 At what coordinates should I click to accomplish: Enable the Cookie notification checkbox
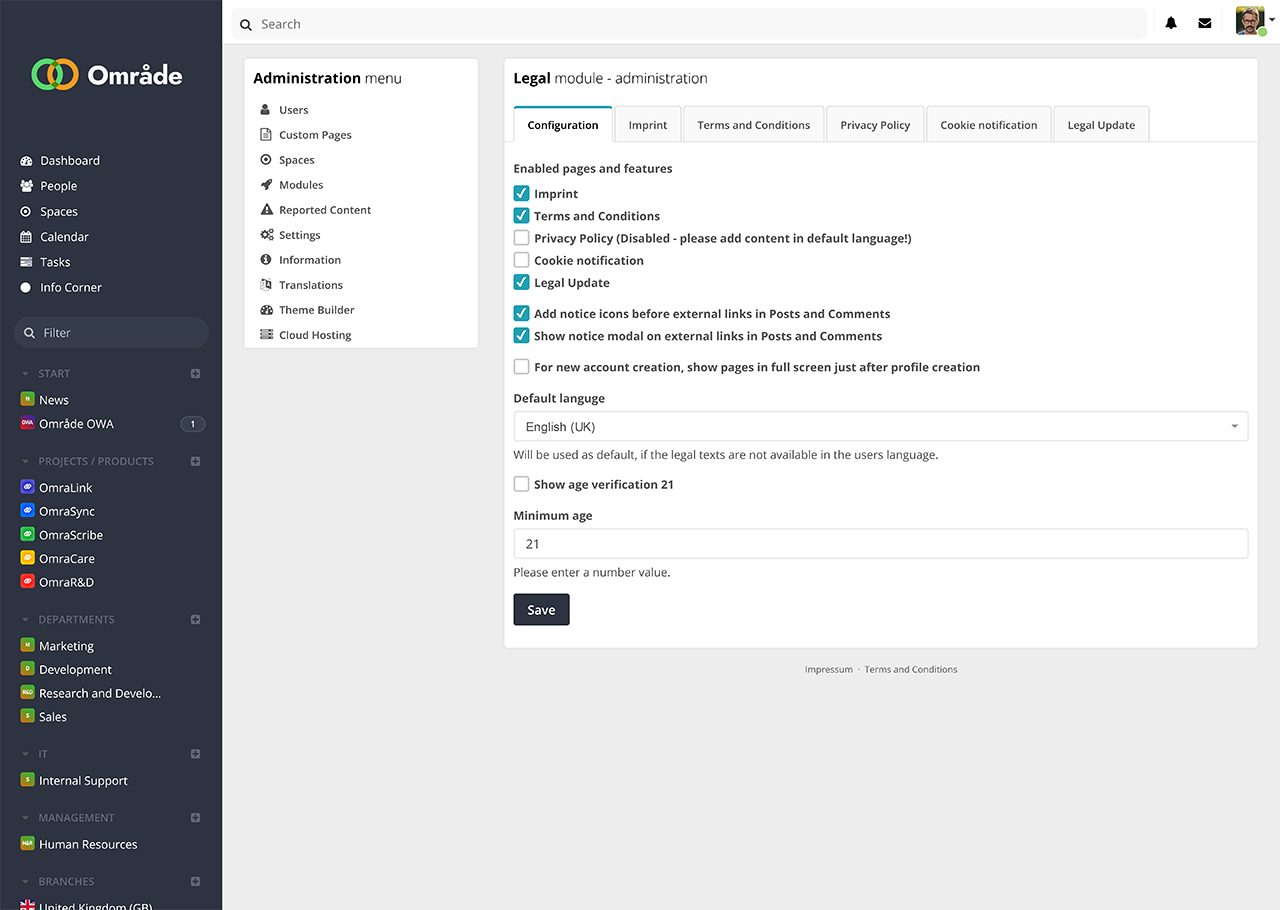point(521,260)
